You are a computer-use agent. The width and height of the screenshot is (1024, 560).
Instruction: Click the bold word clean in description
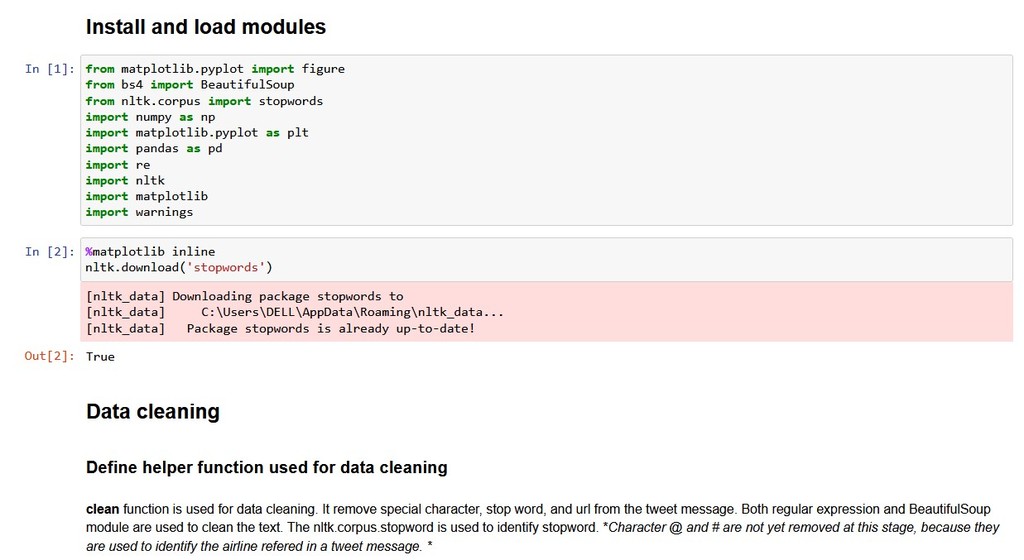point(103,509)
